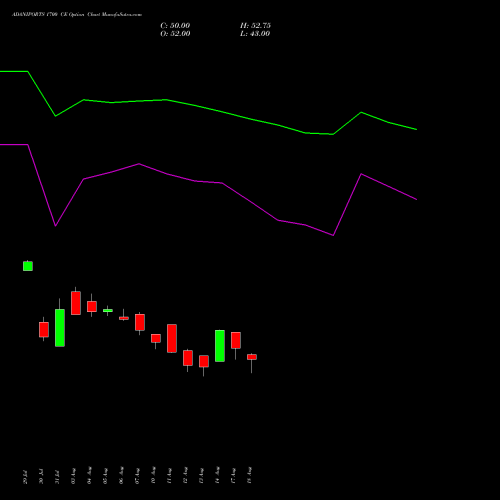Click the 05 Aug date label
Viewport: 500px width, 500px height.
[105, 476]
